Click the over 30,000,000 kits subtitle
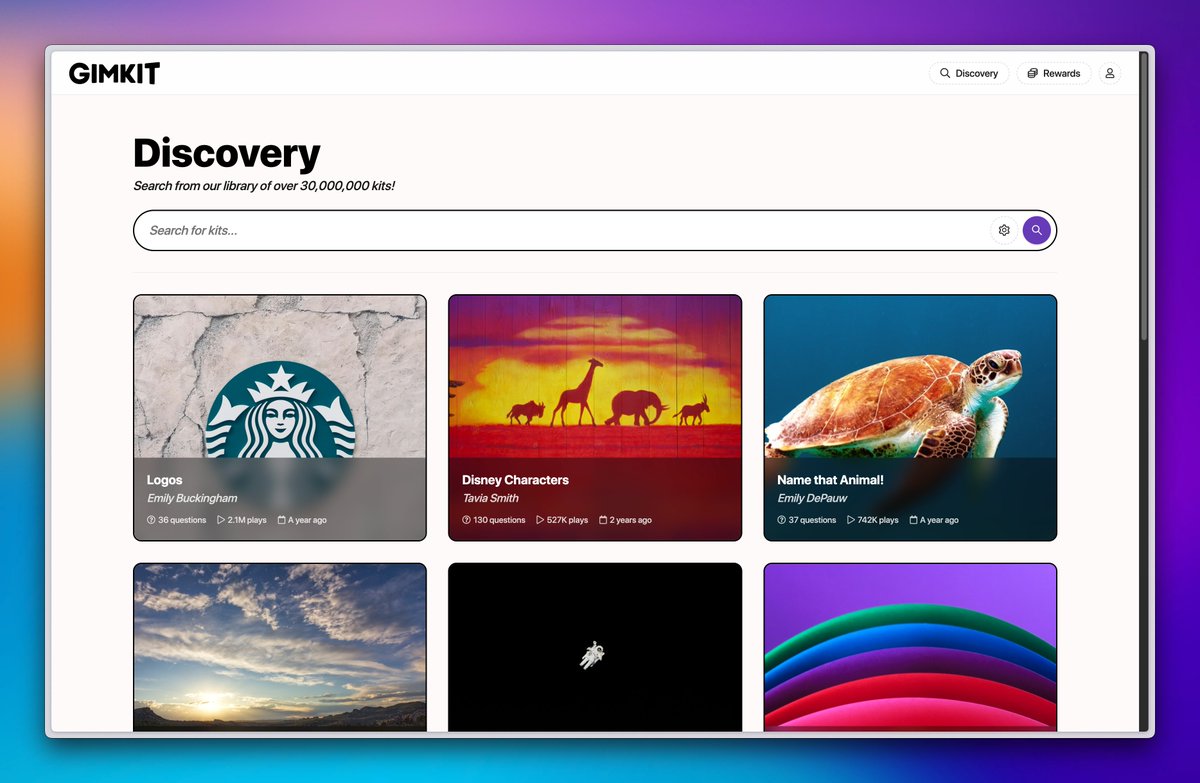 point(264,186)
